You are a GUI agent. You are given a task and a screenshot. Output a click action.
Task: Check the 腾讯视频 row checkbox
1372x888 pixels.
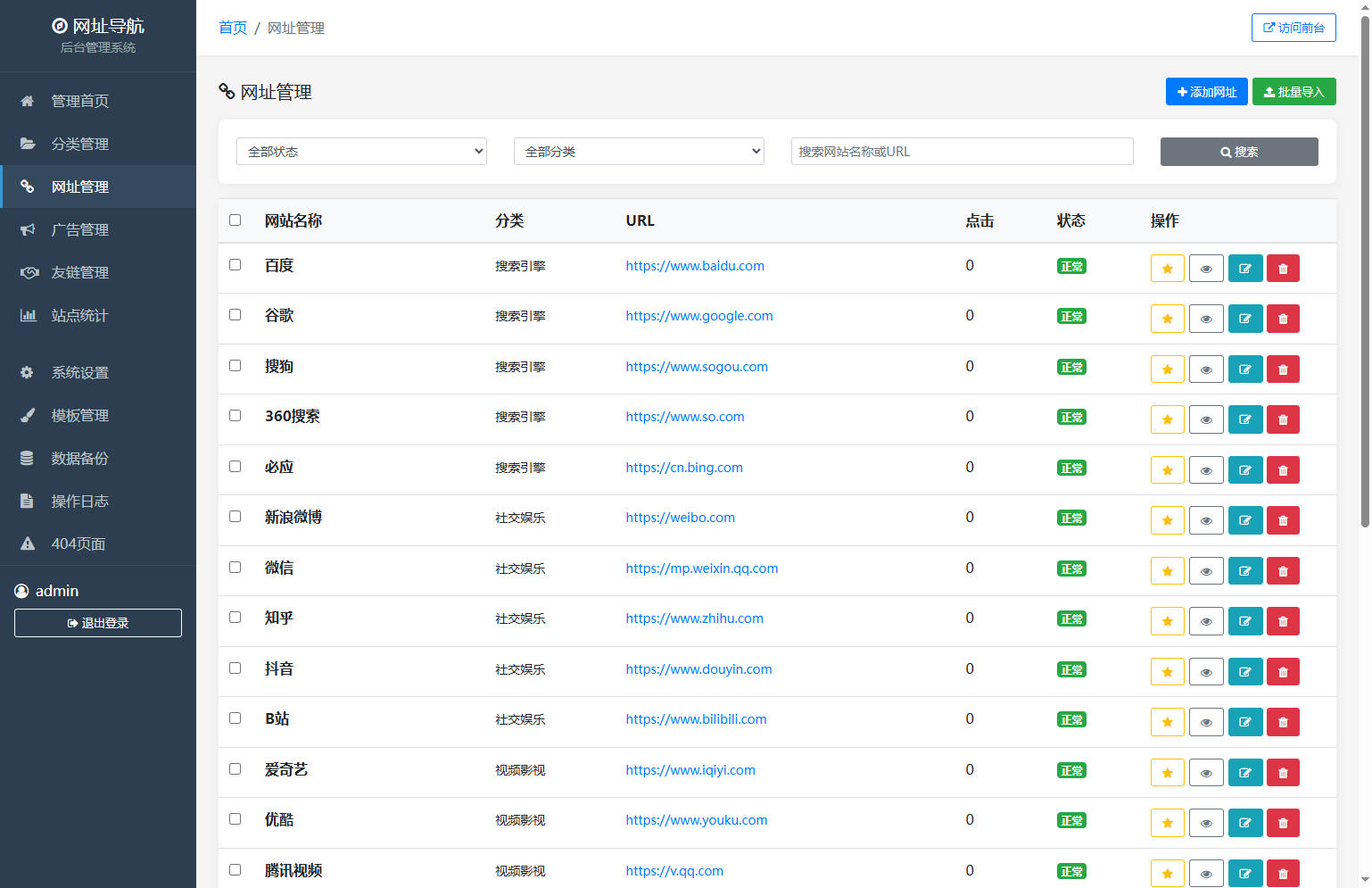coord(236,869)
